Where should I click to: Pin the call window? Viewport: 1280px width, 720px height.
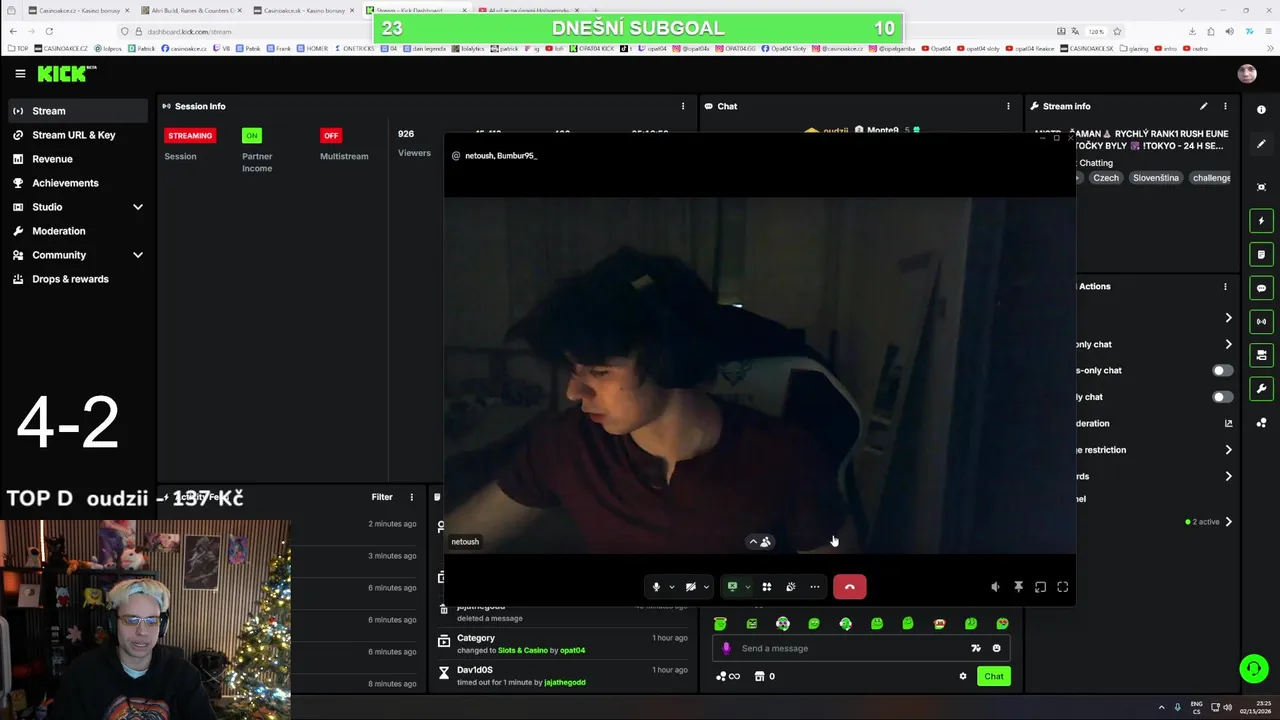(1018, 587)
